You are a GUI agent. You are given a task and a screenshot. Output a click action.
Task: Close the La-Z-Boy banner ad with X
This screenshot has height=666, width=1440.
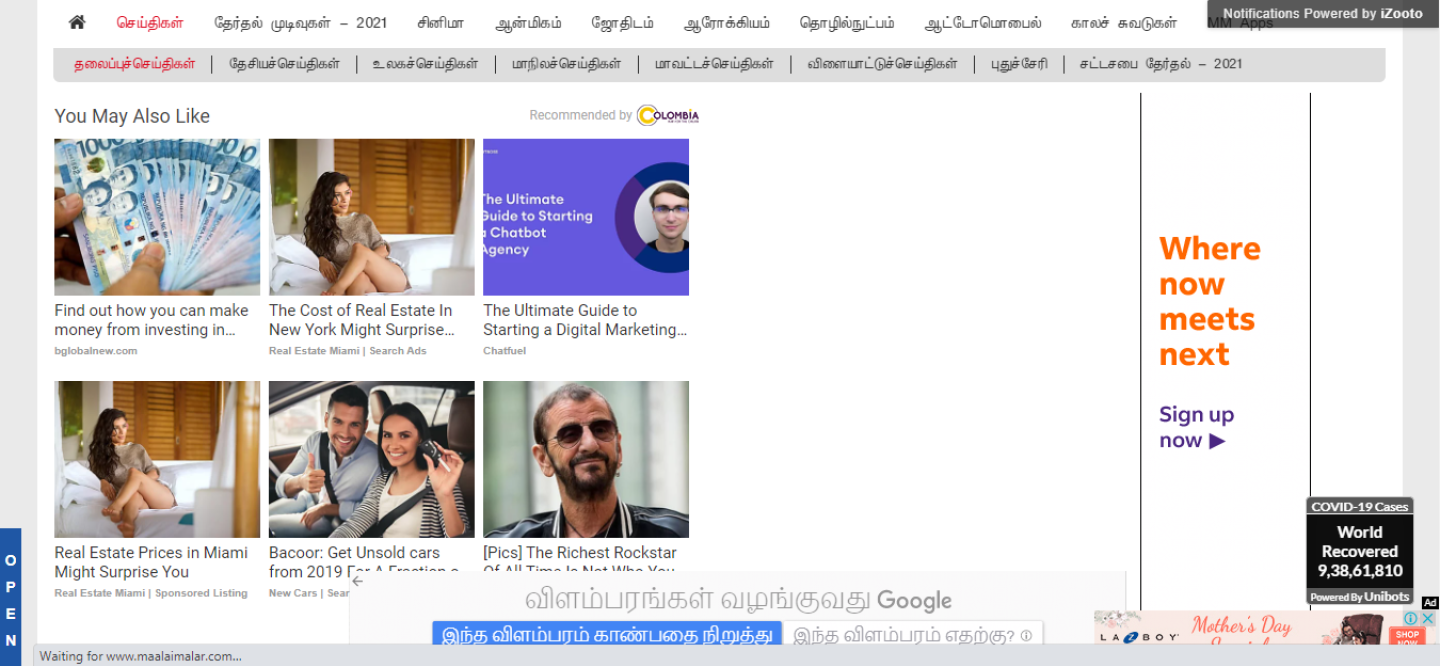pyautogui.click(x=1428, y=619)
